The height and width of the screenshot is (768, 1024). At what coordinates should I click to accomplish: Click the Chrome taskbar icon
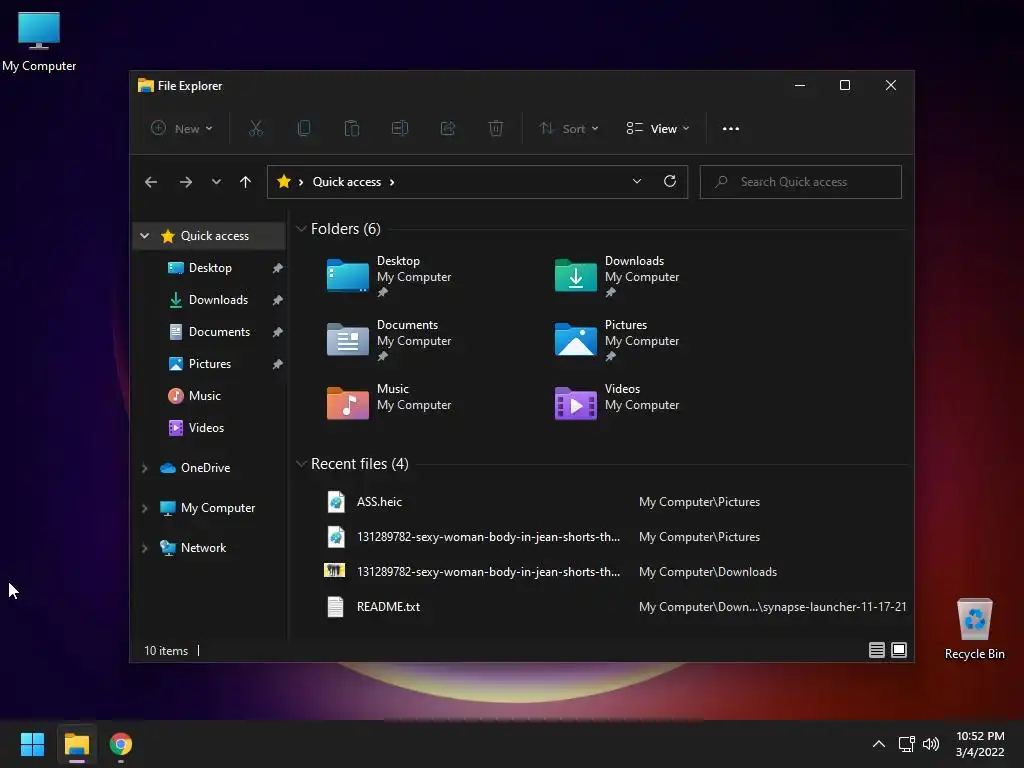click(121, 744)
